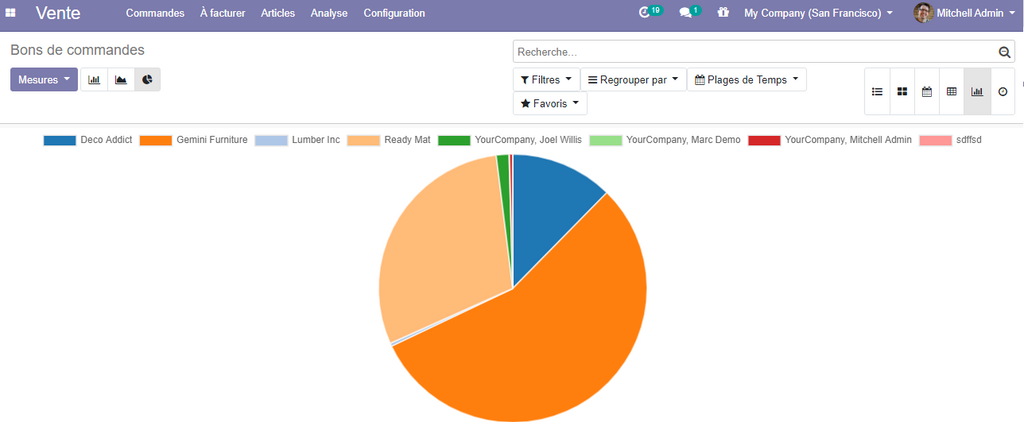The width and height of the screenshot is (1024, 437).
Task: Click the search magnifier icon
Action: [x=1004, y=52]
